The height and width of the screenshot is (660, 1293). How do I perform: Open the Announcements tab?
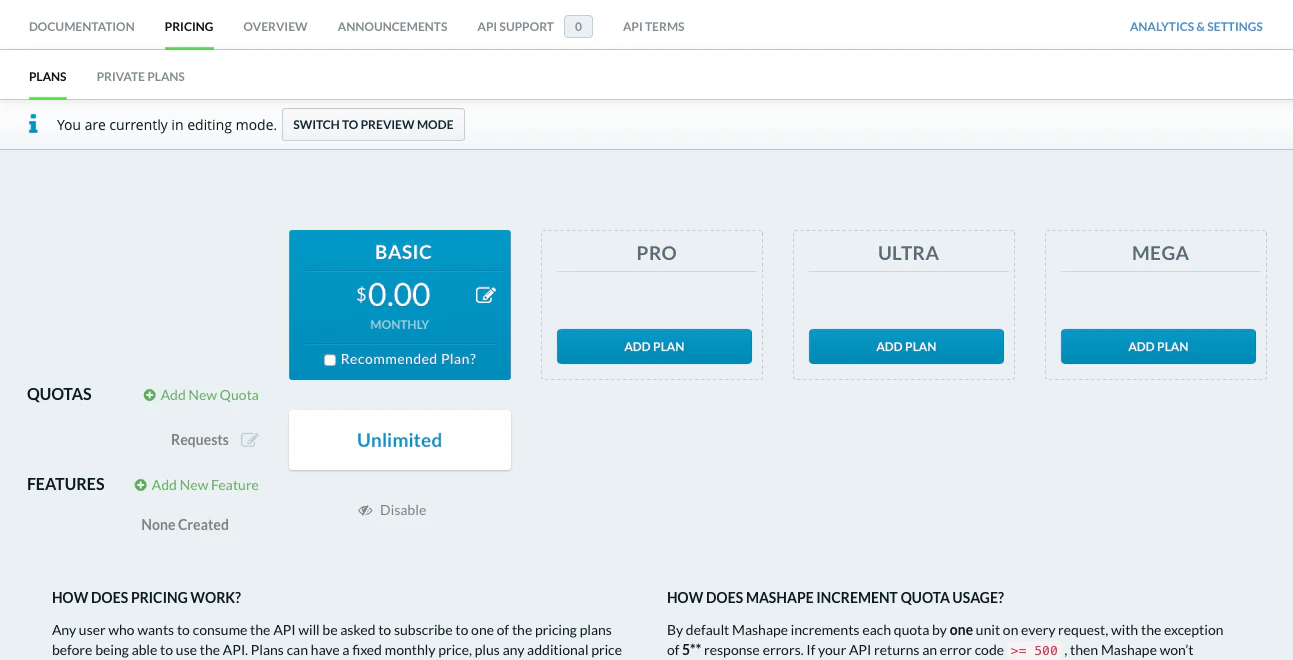(392, 27)
